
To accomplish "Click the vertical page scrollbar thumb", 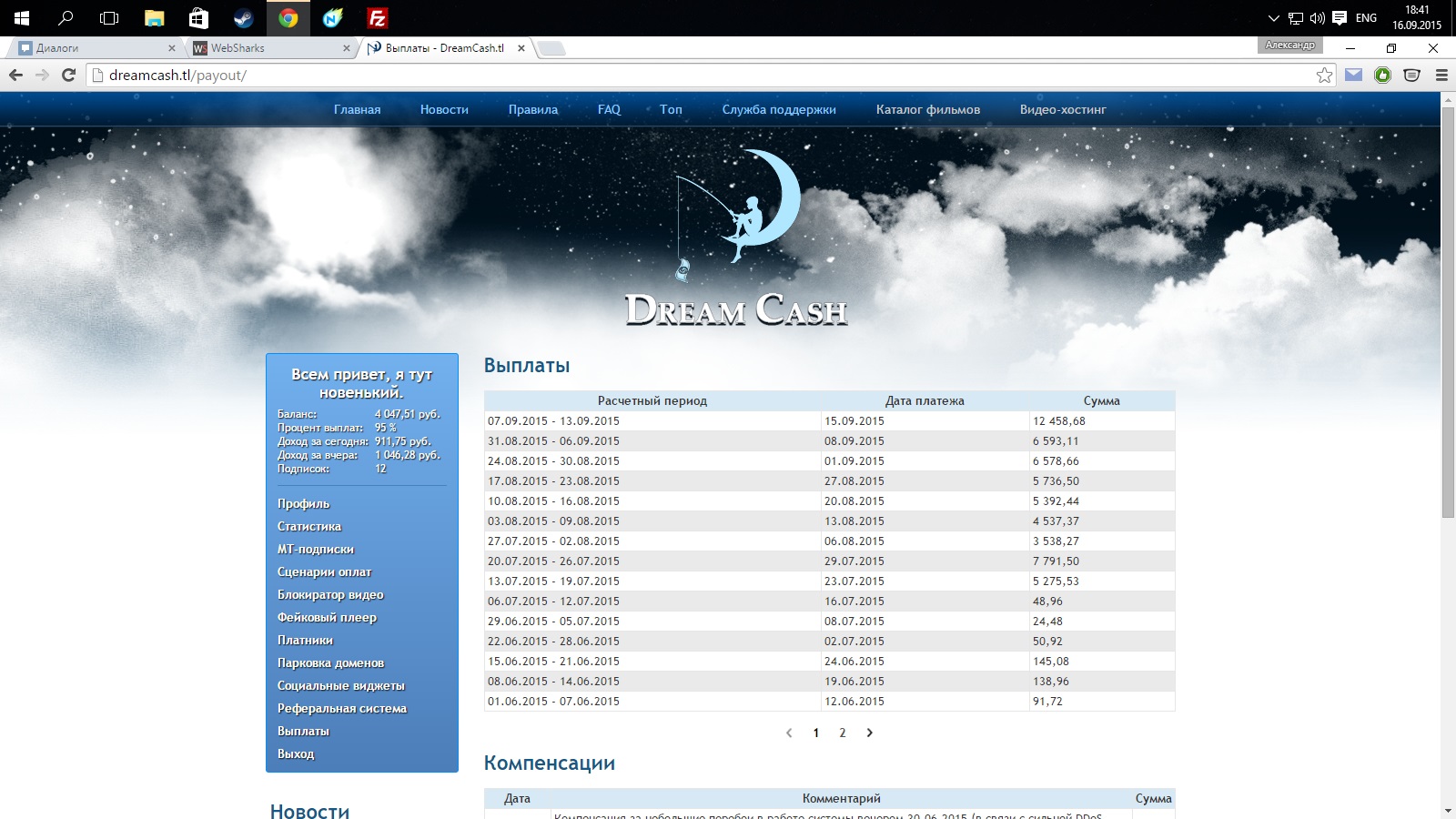I will [x=1448, y=312].
